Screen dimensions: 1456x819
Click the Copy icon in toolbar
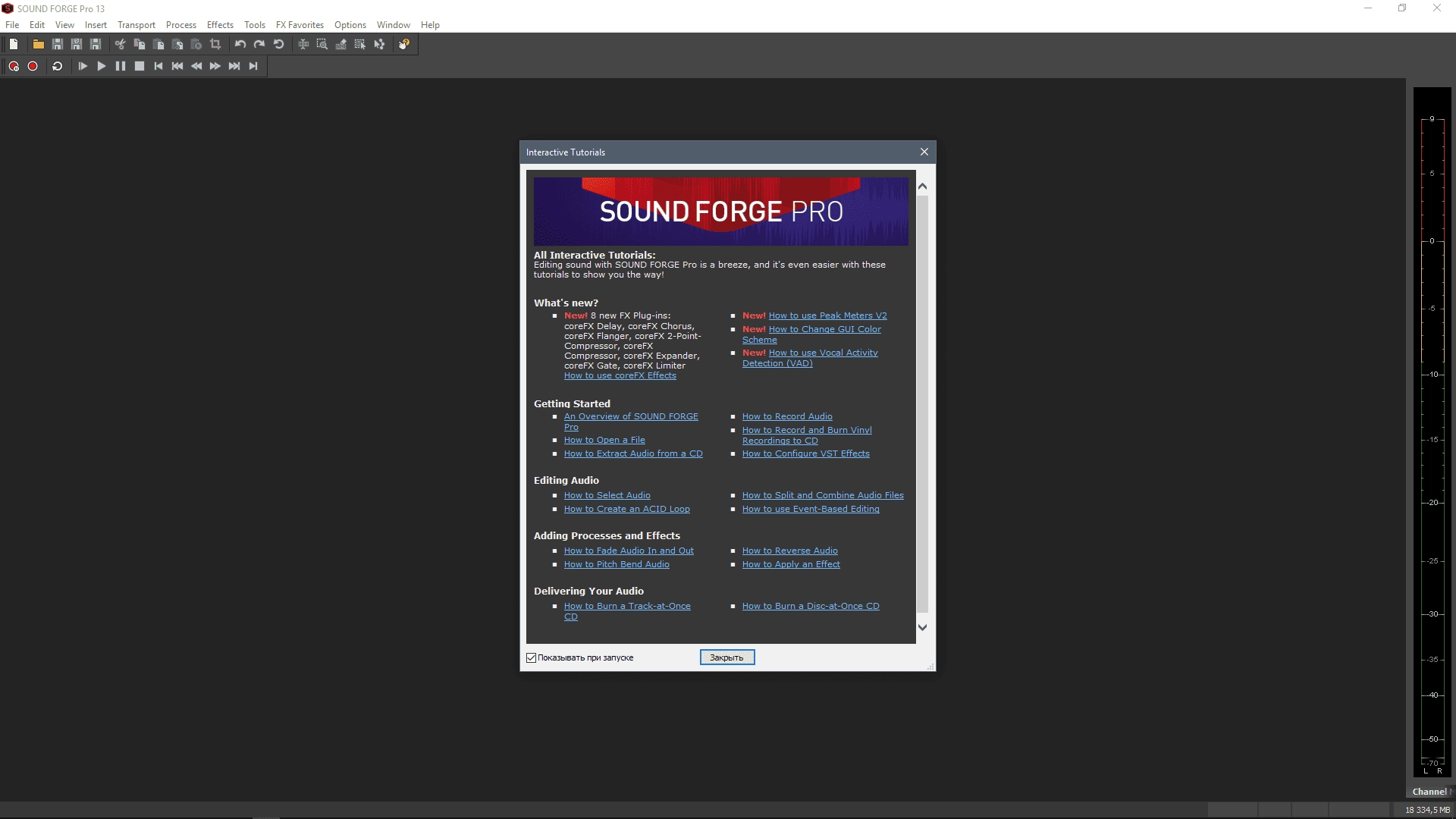(x=140, y=45)
